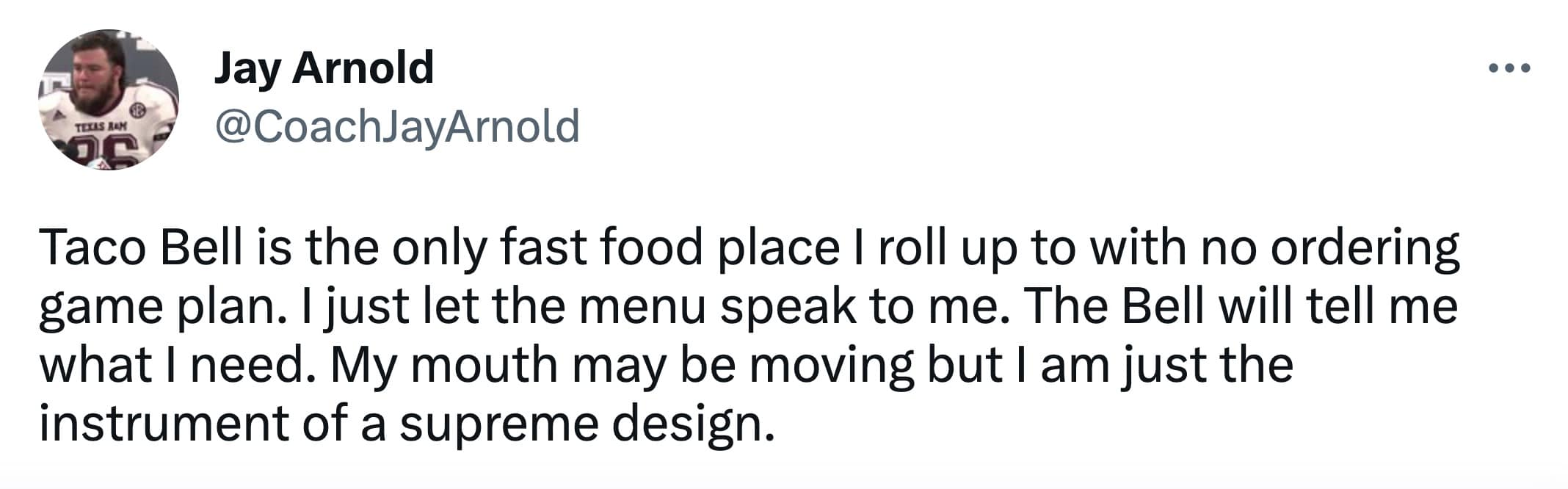Click the words 'fast food place'
This screenshot has height=489, width=1568.
(669, 247)
